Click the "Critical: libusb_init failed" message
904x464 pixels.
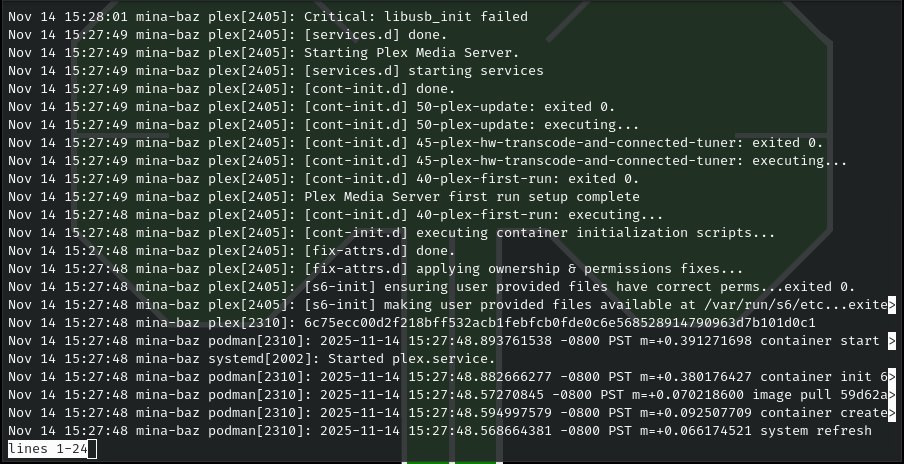(416, 17)
